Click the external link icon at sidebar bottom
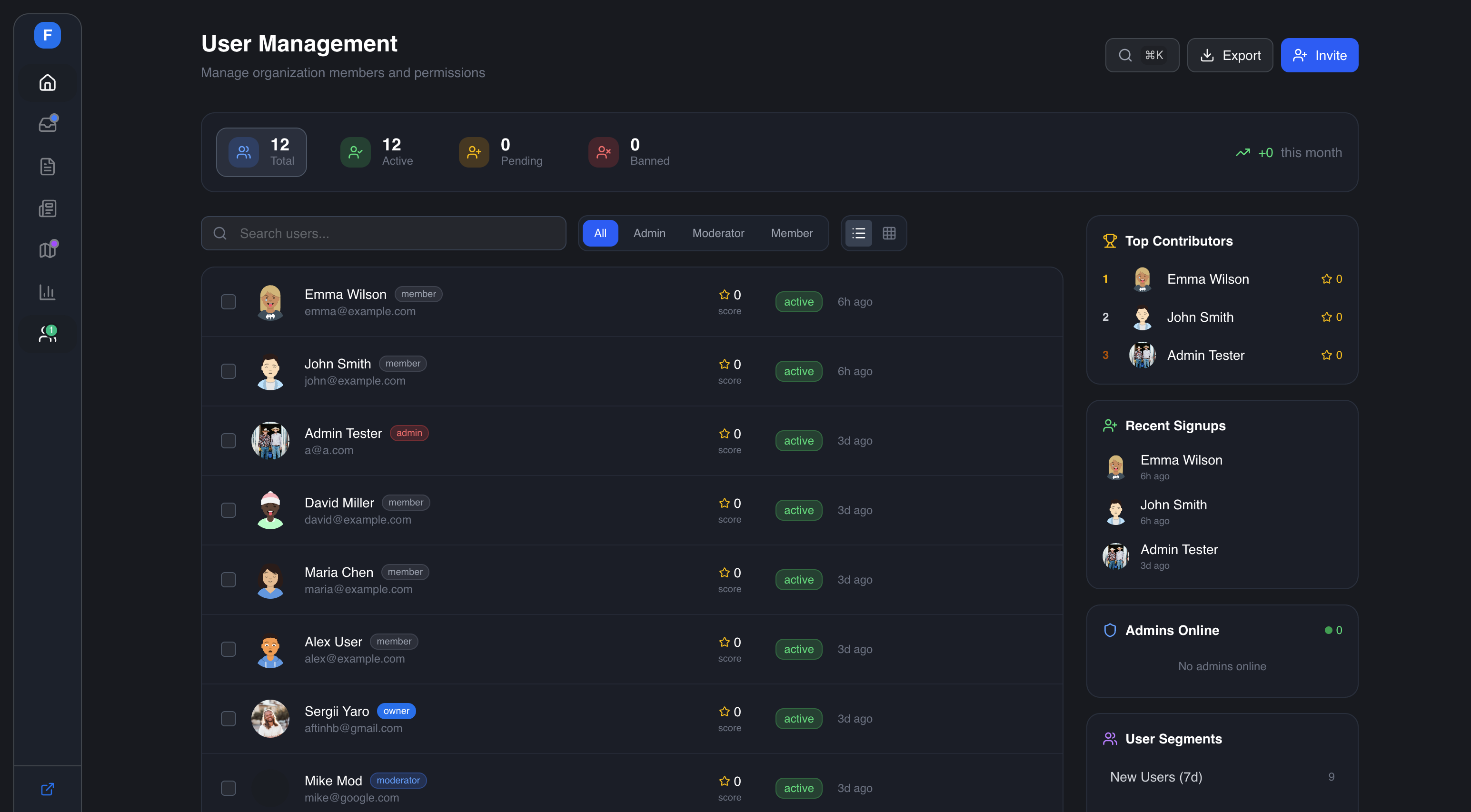Screen dimensions: 1471x812 48,789
